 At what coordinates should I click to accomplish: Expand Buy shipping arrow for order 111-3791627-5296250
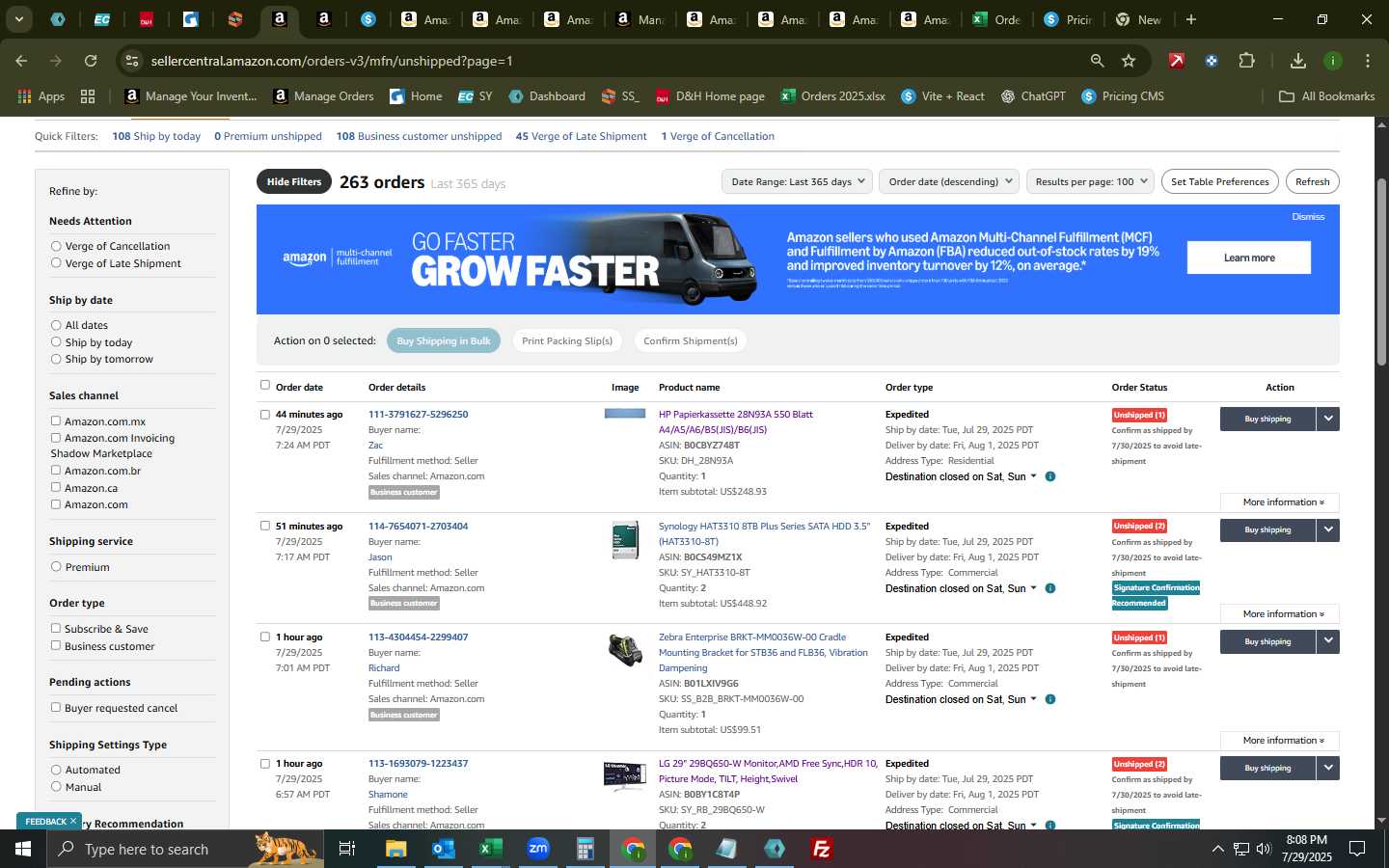1328,419
